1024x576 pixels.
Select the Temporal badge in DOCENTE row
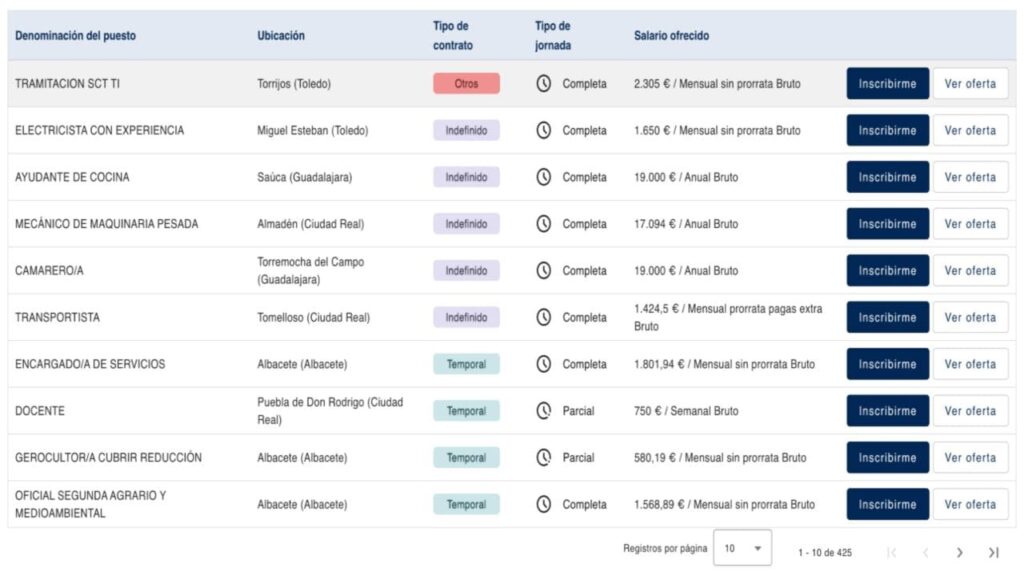[x=466, y=411]
